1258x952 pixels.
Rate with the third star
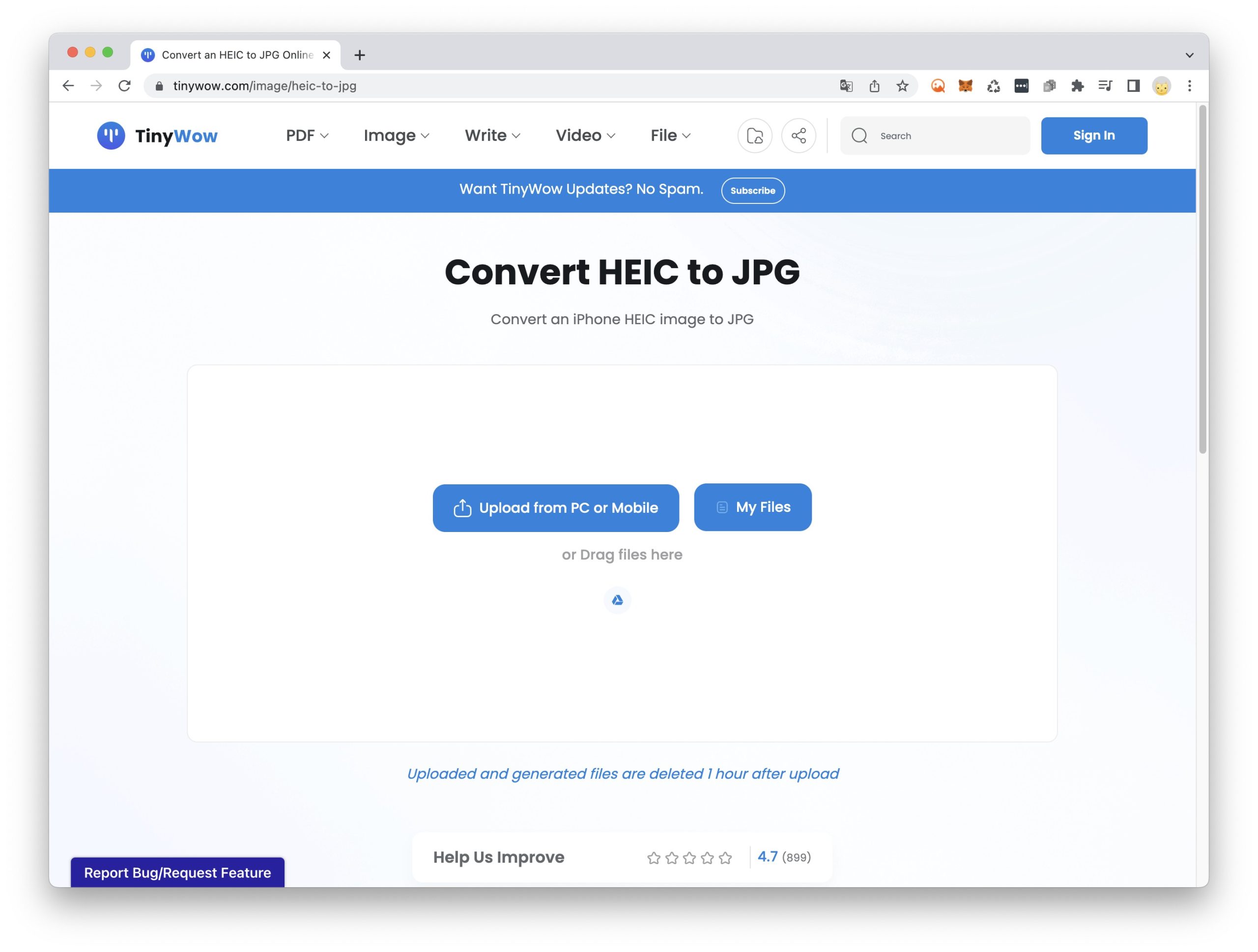click(x=689, y=858)
